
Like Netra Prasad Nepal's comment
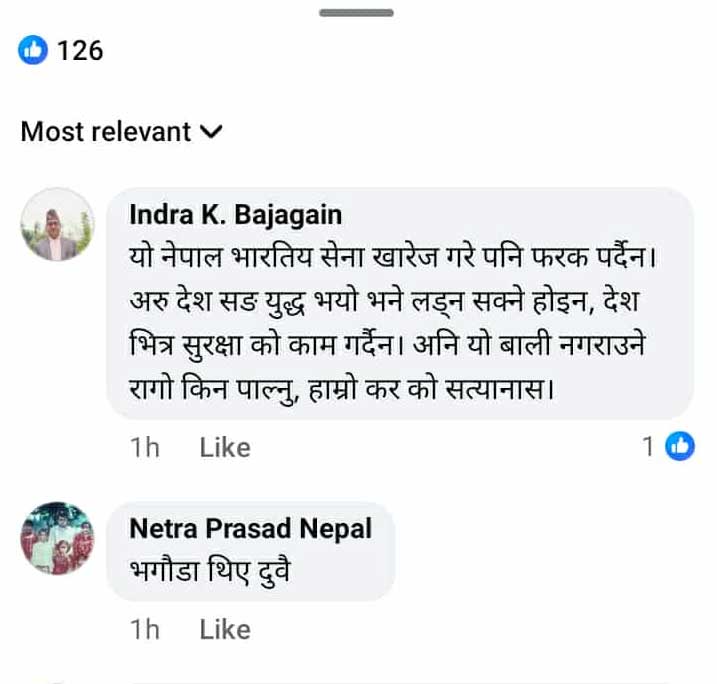pyautogui.click(x=225, y=629)
